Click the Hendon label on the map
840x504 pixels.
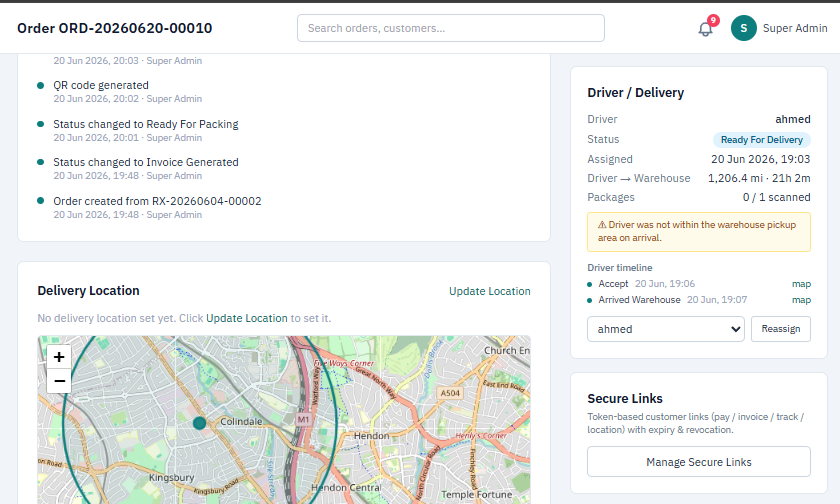click(371, 436)
